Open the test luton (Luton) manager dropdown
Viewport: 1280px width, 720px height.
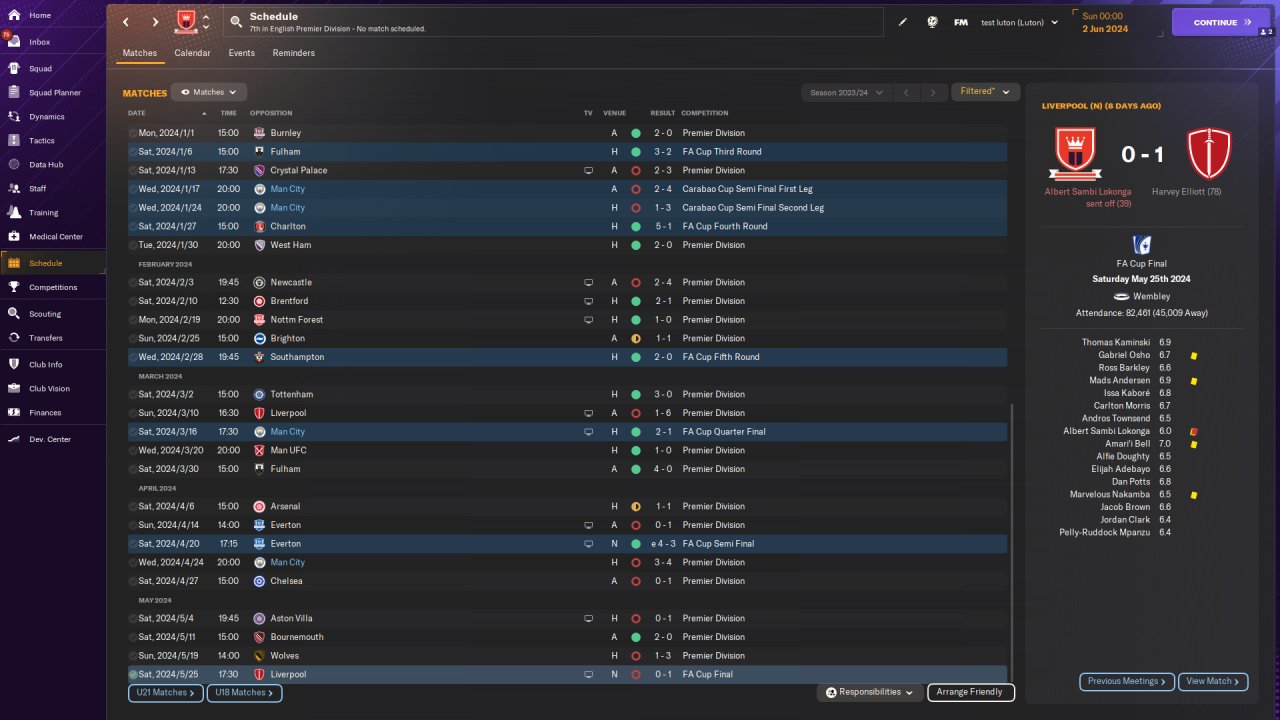pos(1019,22)
